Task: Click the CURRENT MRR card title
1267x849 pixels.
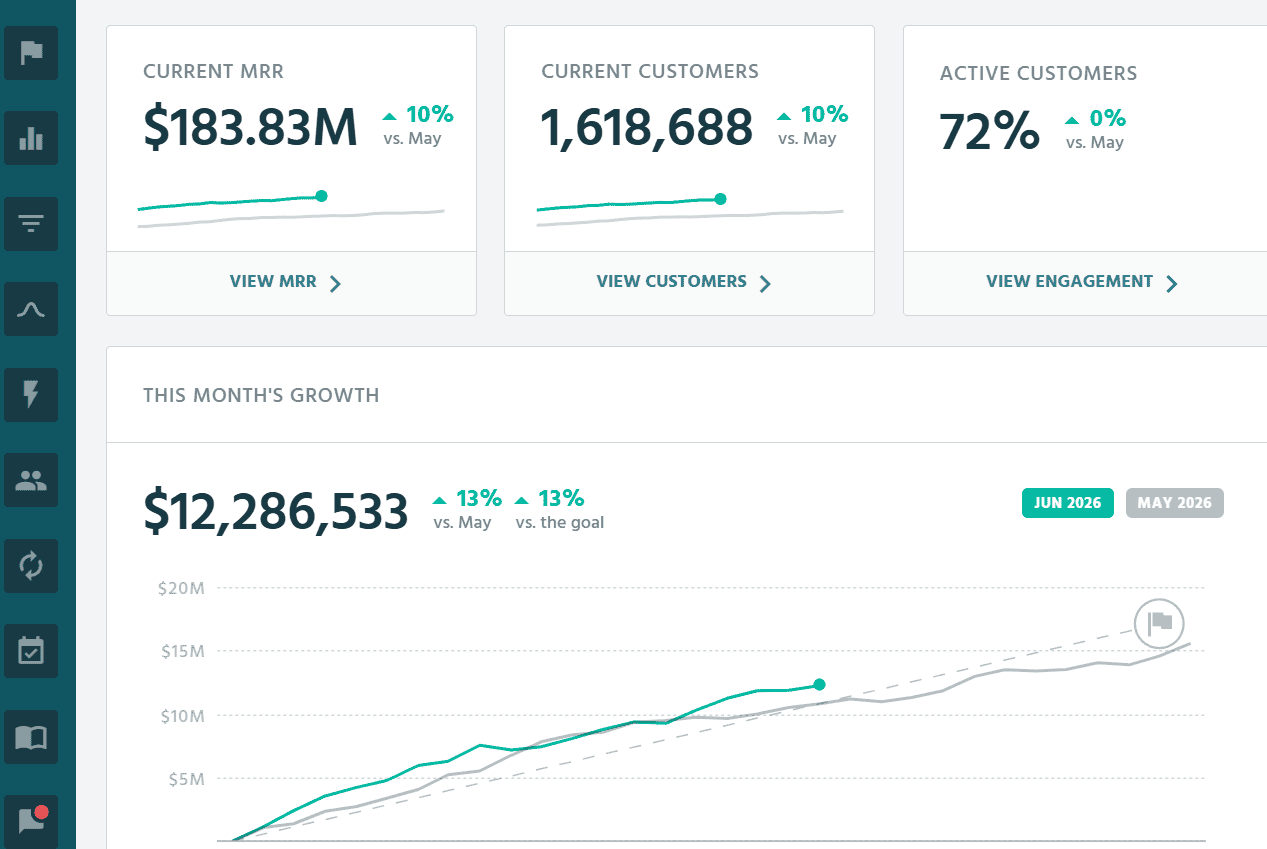Action: click(x=213, y=72)
